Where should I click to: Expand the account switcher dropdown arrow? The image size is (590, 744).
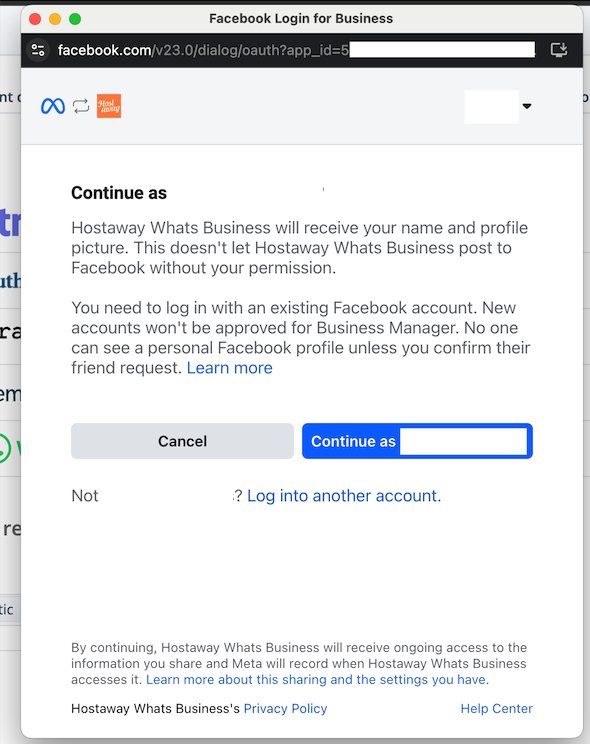tap(526, 106)
